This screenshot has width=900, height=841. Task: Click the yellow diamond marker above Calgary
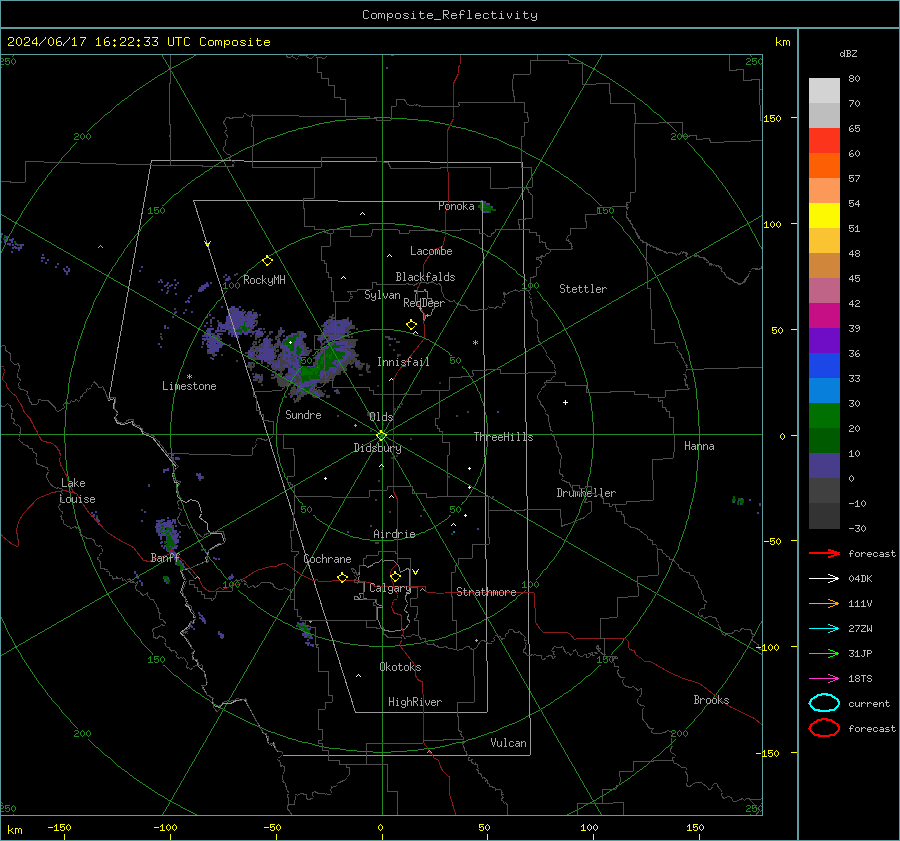click(395, 576)
